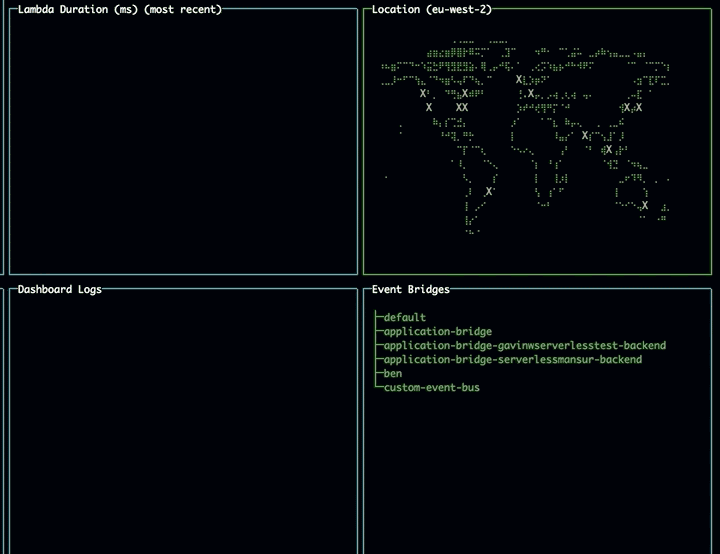Click inside the empty Dashboard Logs area
Image resolution: width=720 pixels, height=554 pixels.
click(182, 420)
